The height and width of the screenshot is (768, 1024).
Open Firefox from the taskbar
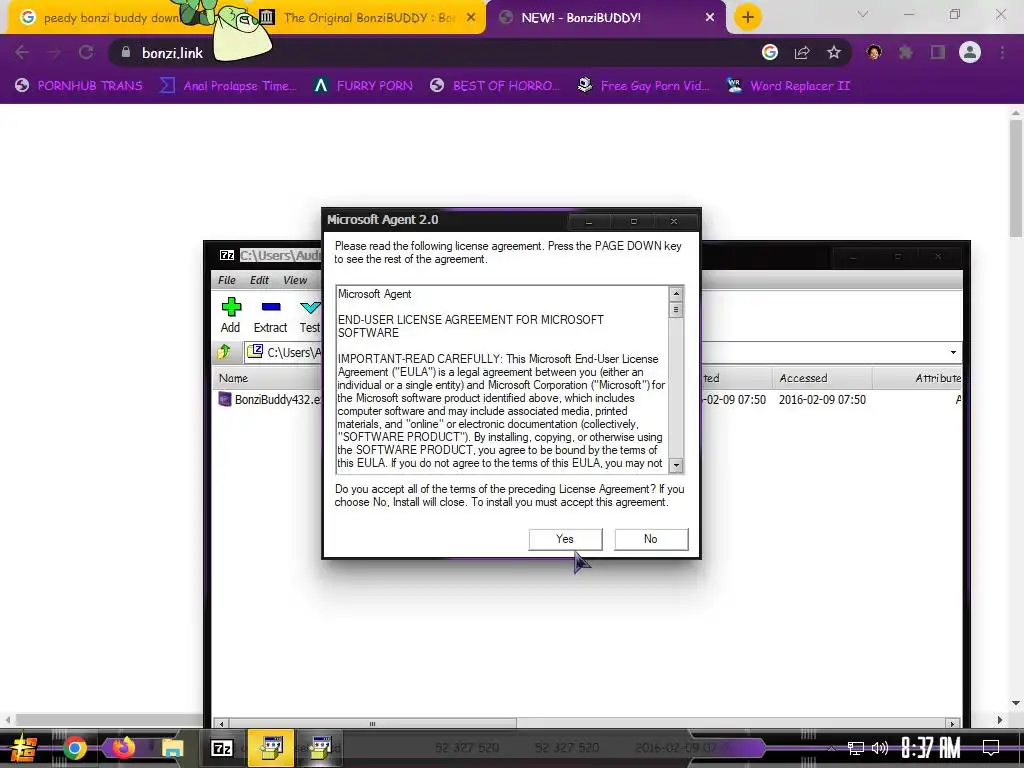click(x=123, y=748)
